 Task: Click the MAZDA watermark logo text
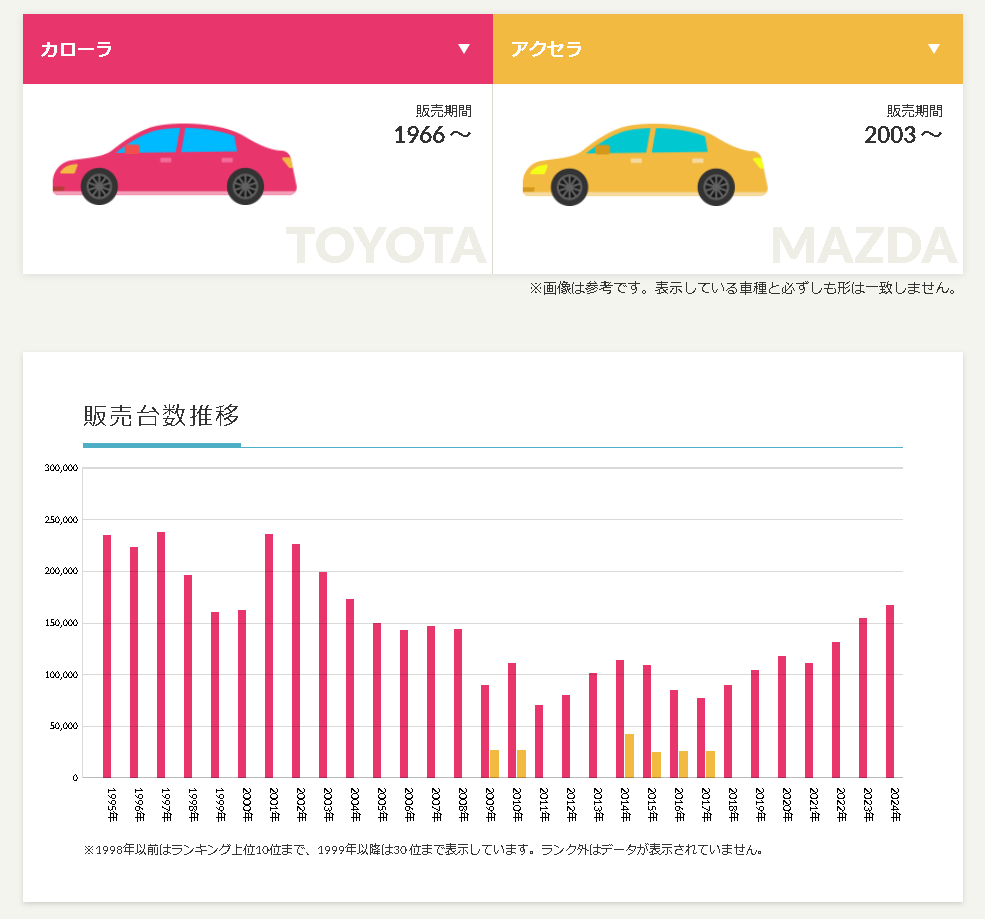coord(864,245)
